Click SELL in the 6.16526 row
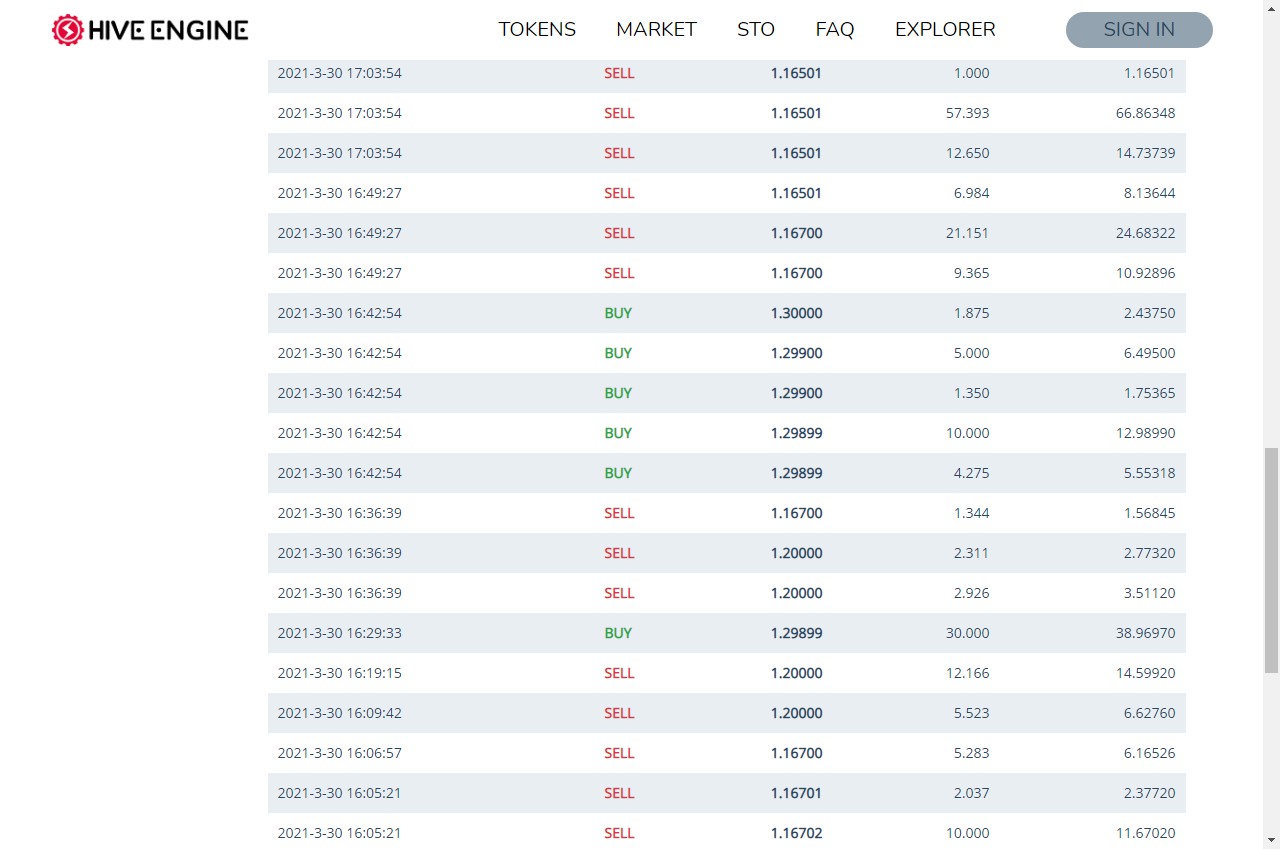 click(619, 753)
